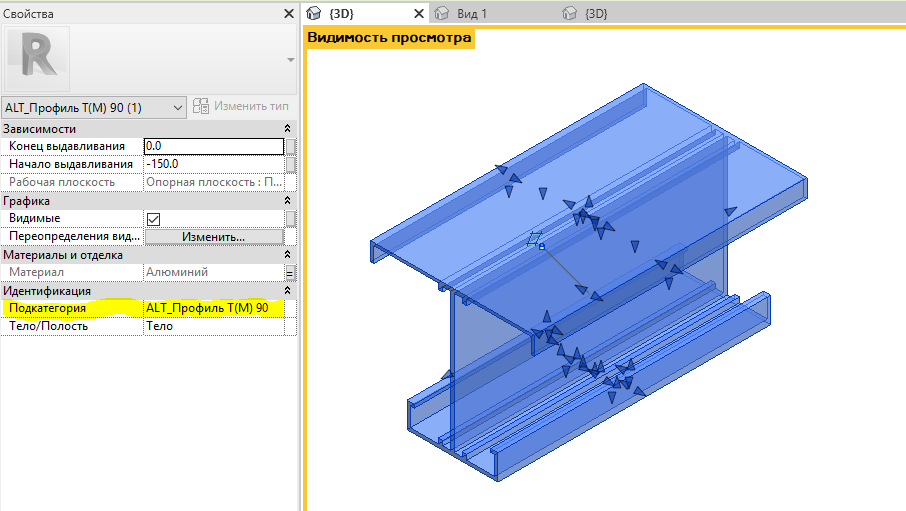Close the Свойства properties panel

[x=288, y=14]
